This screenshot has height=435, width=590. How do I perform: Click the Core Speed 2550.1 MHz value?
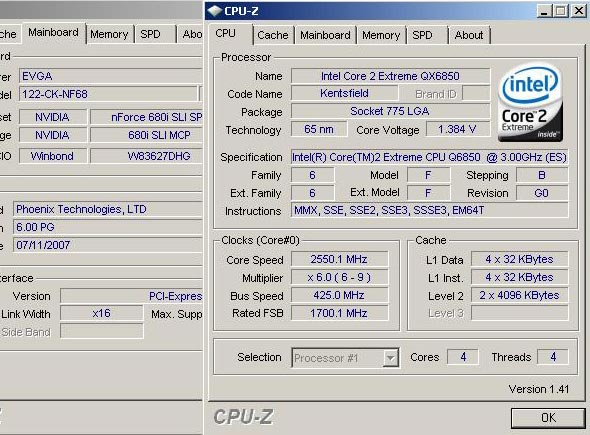[x=339, y=259]
